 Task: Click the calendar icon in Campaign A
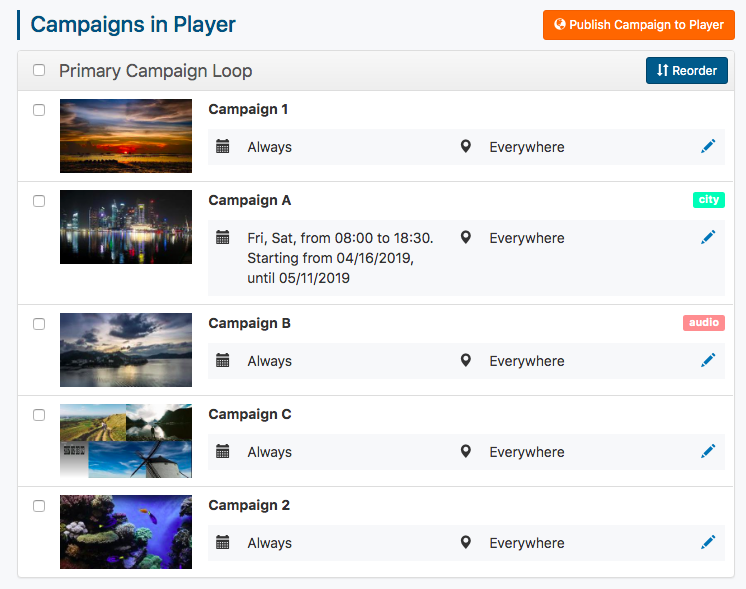coord(223,237)
